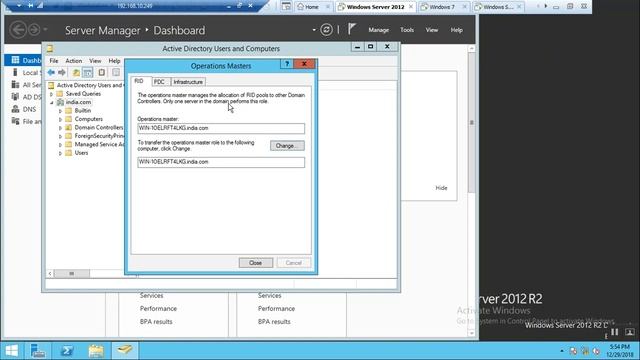This screenshot has width=640, height=360.
Task: Open File Explorer from the taskbar
Action: click(96, 351)
